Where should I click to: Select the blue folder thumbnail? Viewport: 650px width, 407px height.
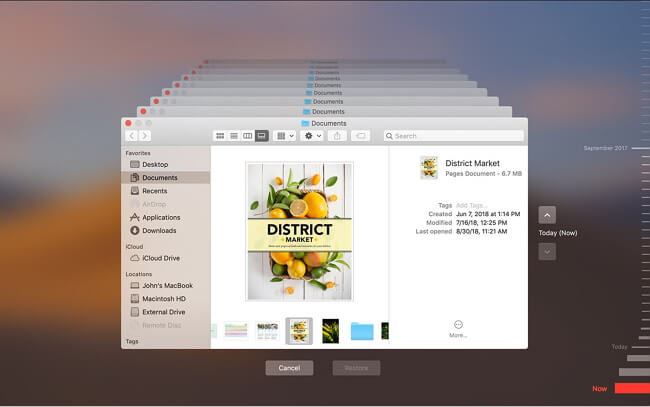[x=362, y=331]
